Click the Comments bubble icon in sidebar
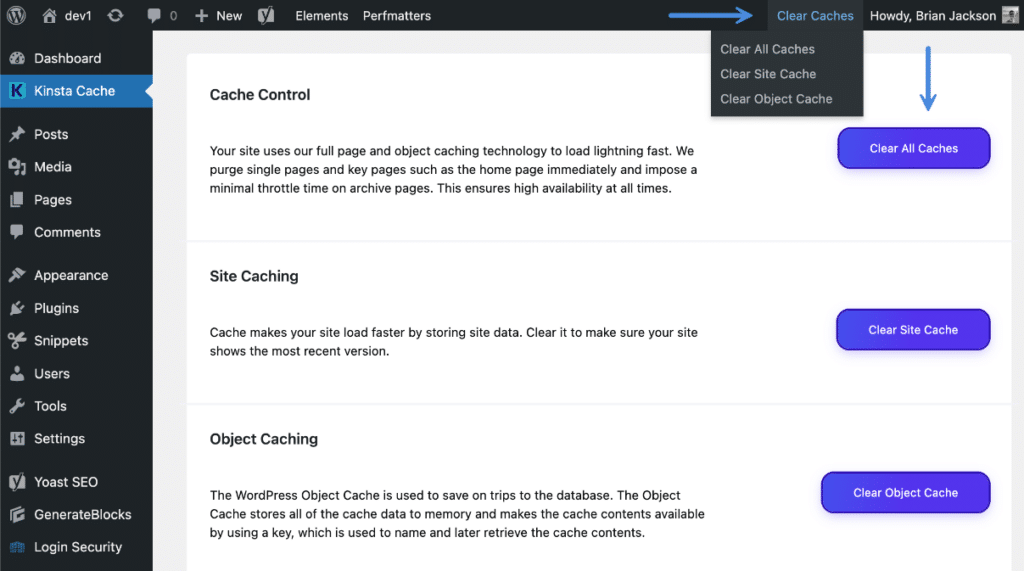The image size is (1024, 571). [x=17, y=232]
